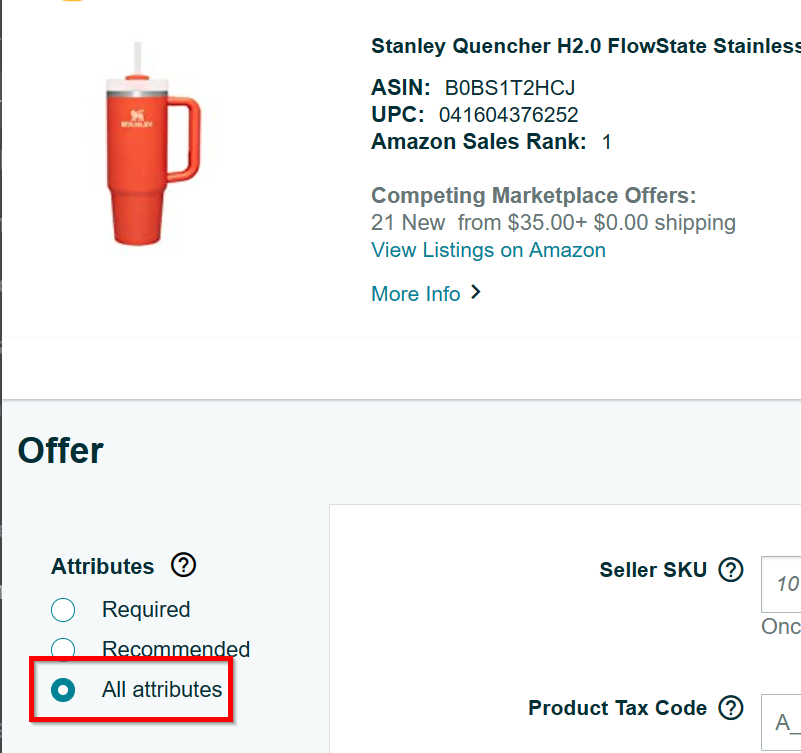Click the UPC number 041604376252
Viewport: 801px width, 753px height.
coord(508,115)
